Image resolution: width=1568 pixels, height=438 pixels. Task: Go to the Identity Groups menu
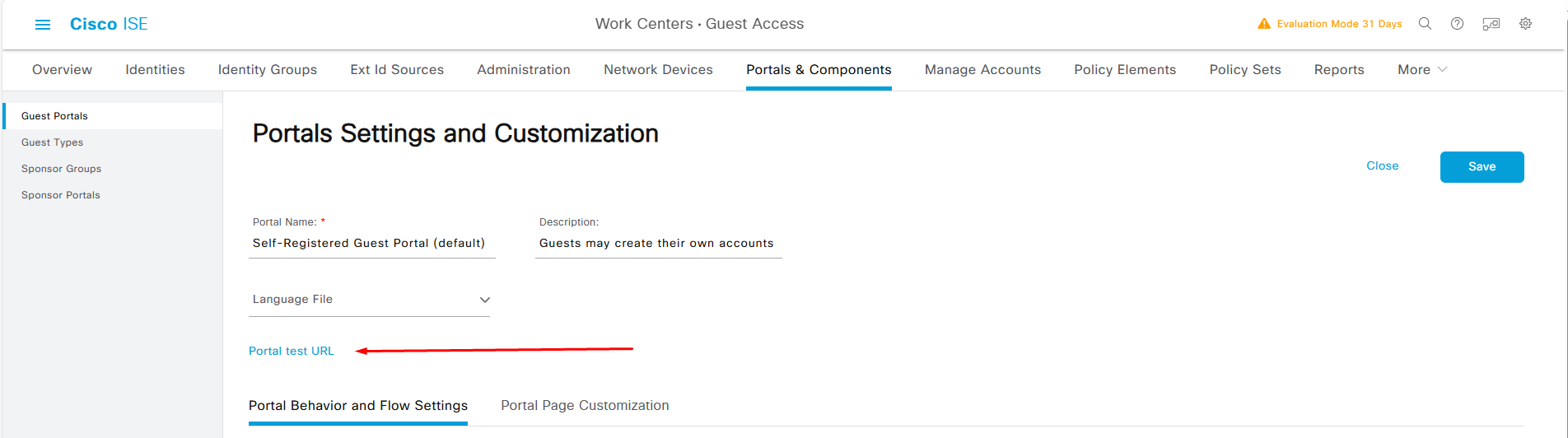click(x=268, y=70)
